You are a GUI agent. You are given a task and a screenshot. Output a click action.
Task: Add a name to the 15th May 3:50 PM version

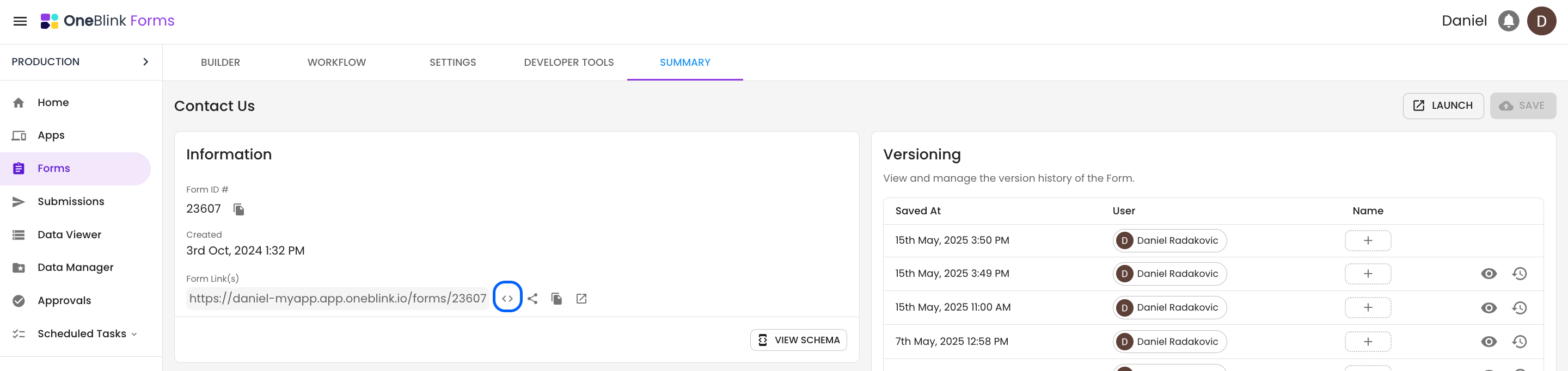point(1368,241)
